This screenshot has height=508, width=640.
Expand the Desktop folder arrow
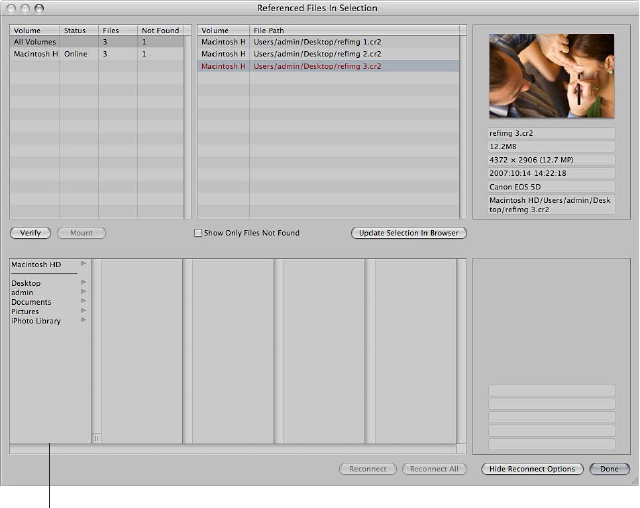83,282
